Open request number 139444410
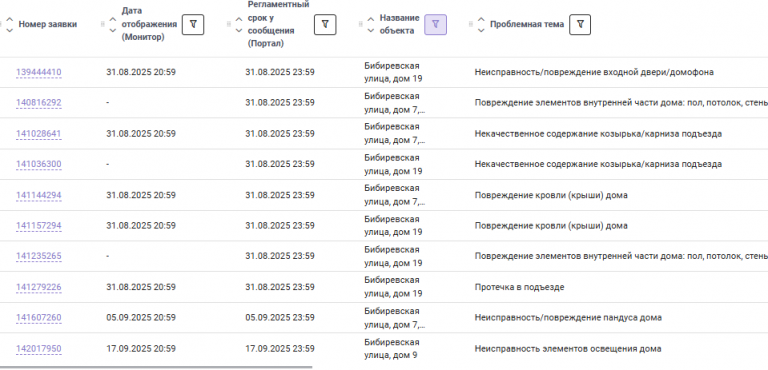The height and width of the screenshot is (370, 768). click(x=39, y=73)
